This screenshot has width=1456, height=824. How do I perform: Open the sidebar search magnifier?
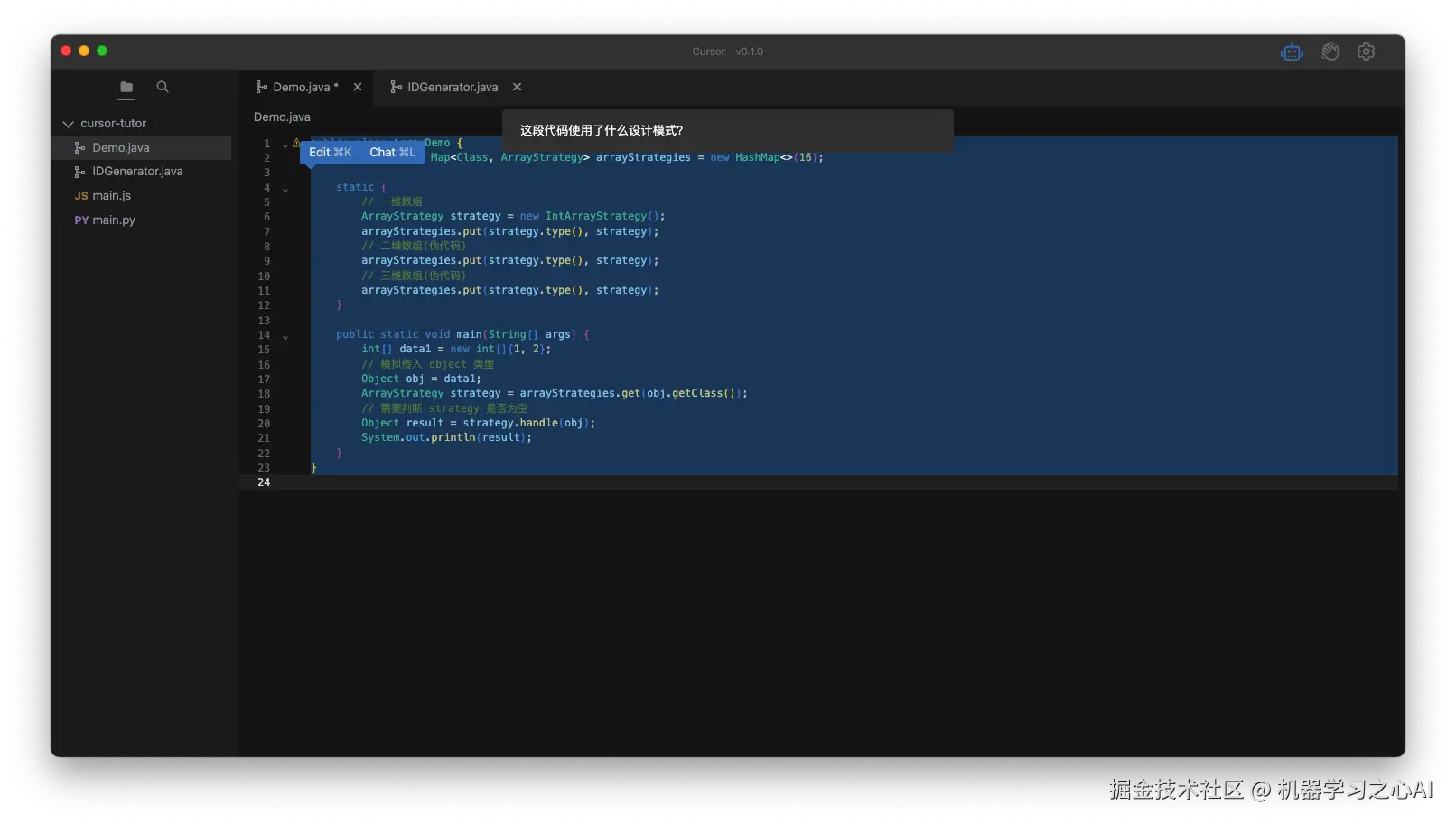[x=163, y=87]
